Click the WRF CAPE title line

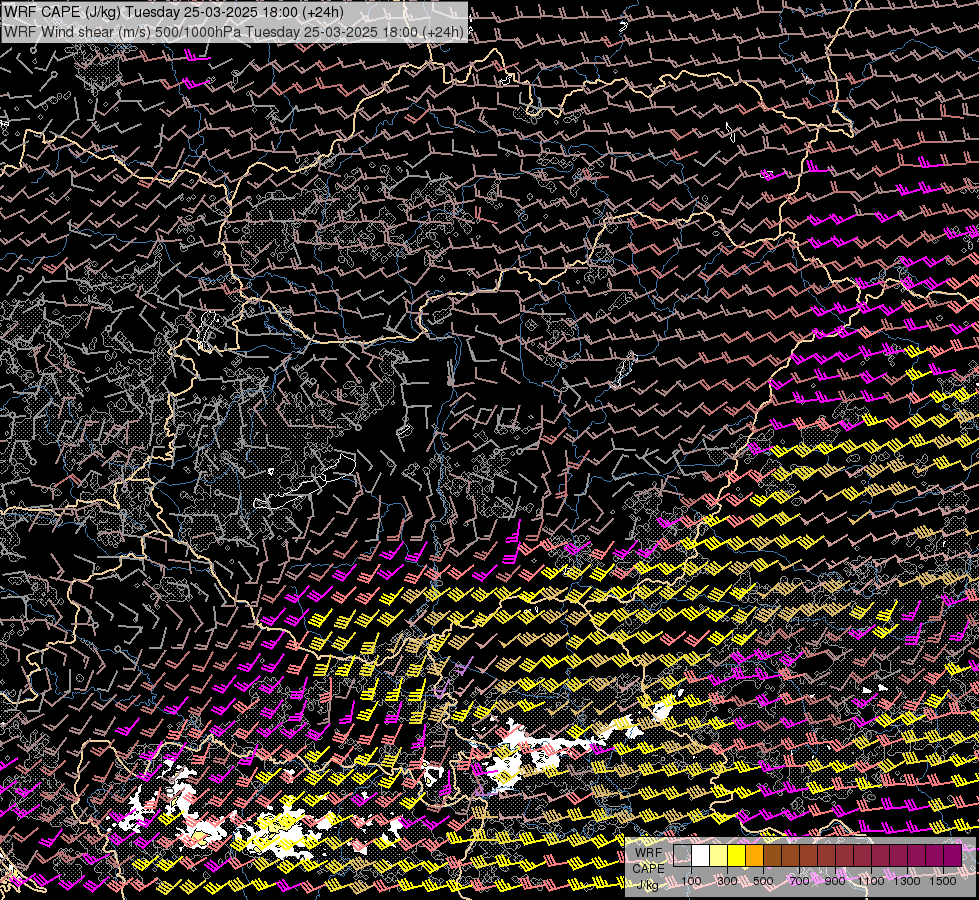[x=173, y=11]
